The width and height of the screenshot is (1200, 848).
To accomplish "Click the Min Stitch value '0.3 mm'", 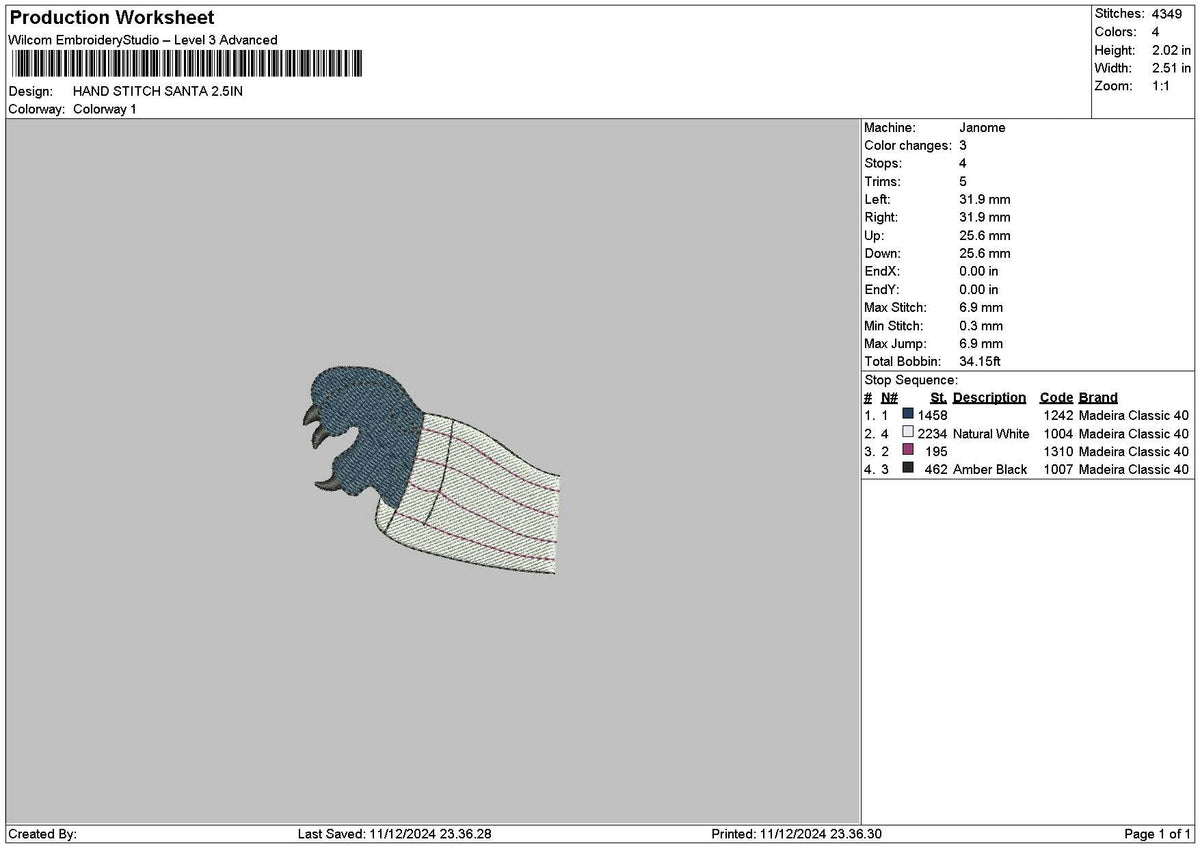I will 981,325.
